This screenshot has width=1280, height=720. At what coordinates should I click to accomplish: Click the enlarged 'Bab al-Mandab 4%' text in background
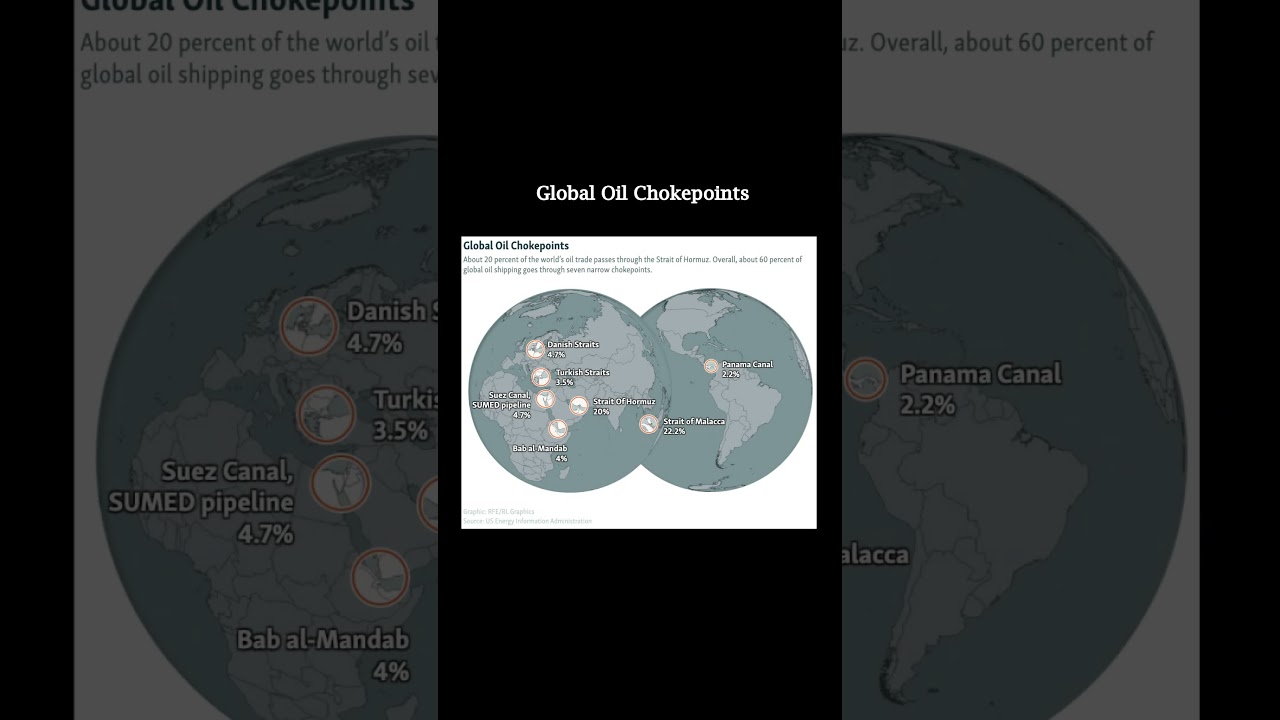coord(324,655)
